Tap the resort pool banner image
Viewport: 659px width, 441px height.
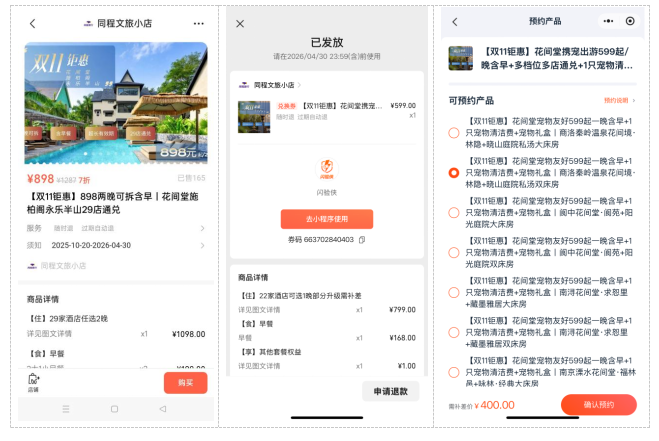coord(116,102)
